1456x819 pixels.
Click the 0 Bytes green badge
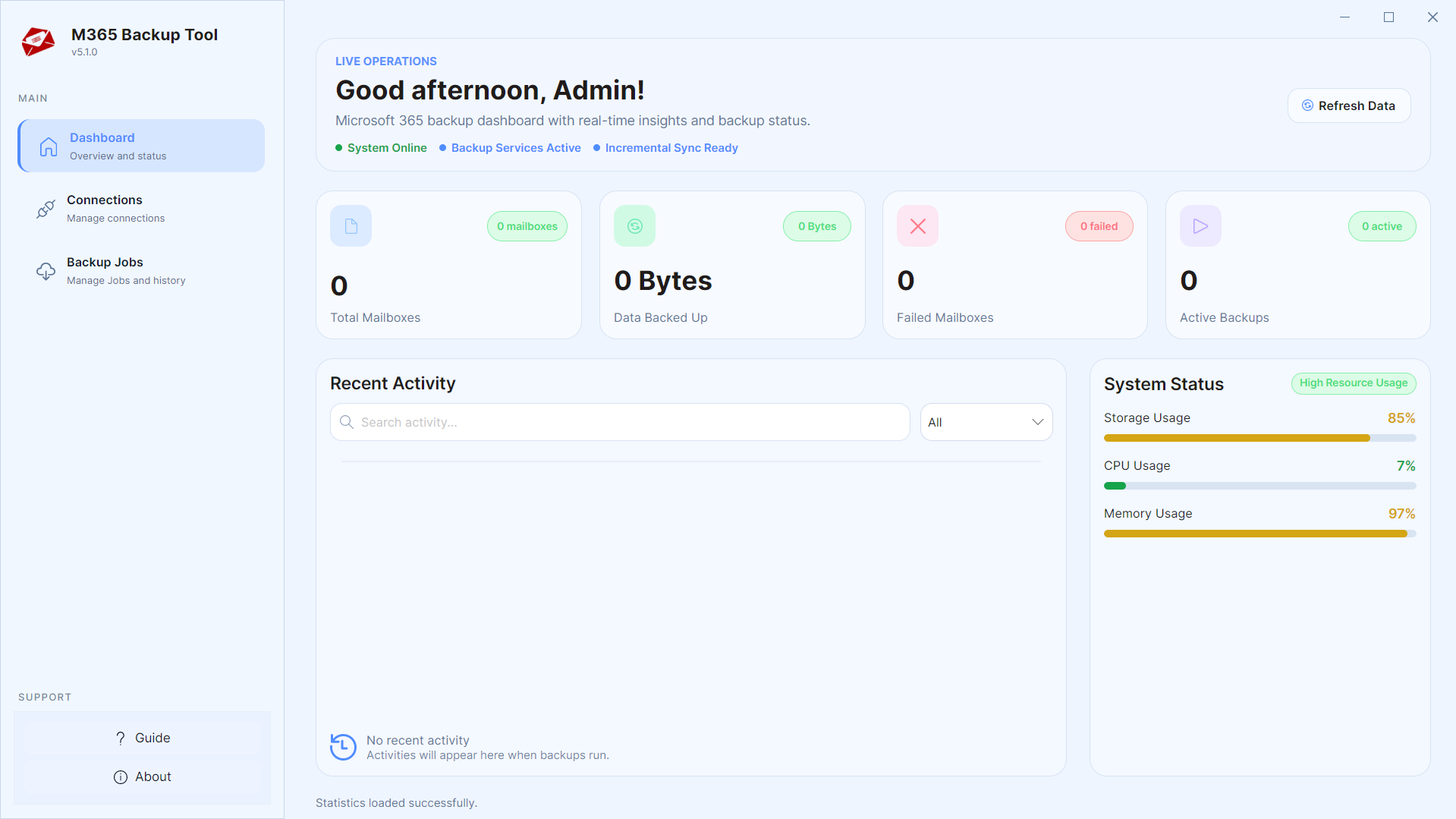(816, 226)
